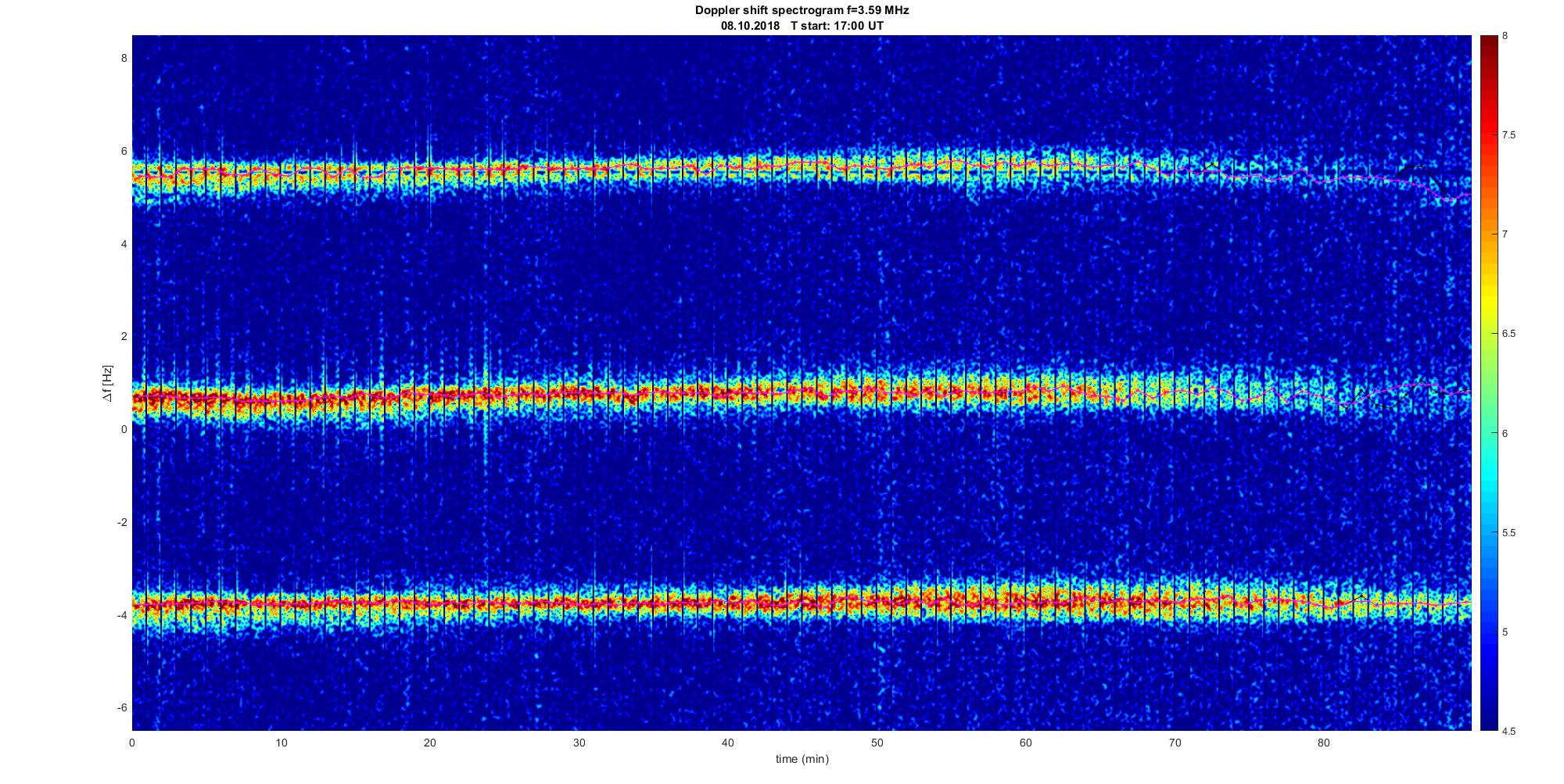The width and height of the screenshot is (1564, 784).
Task: Click the y-axis tick label '-6'
Action: pos(121,707)
